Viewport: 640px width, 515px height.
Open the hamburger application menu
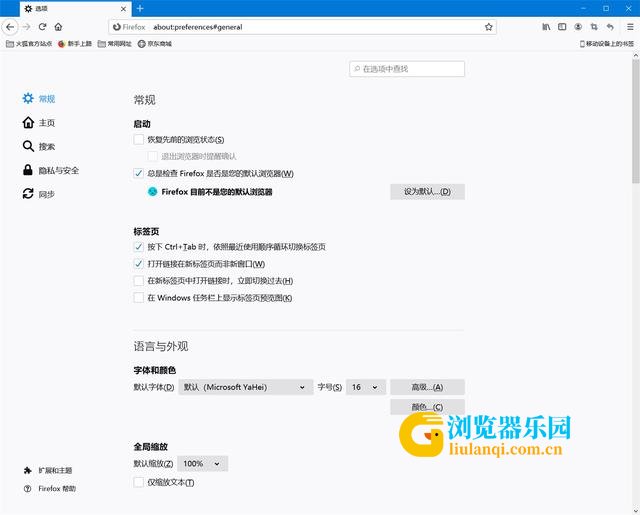630,27
